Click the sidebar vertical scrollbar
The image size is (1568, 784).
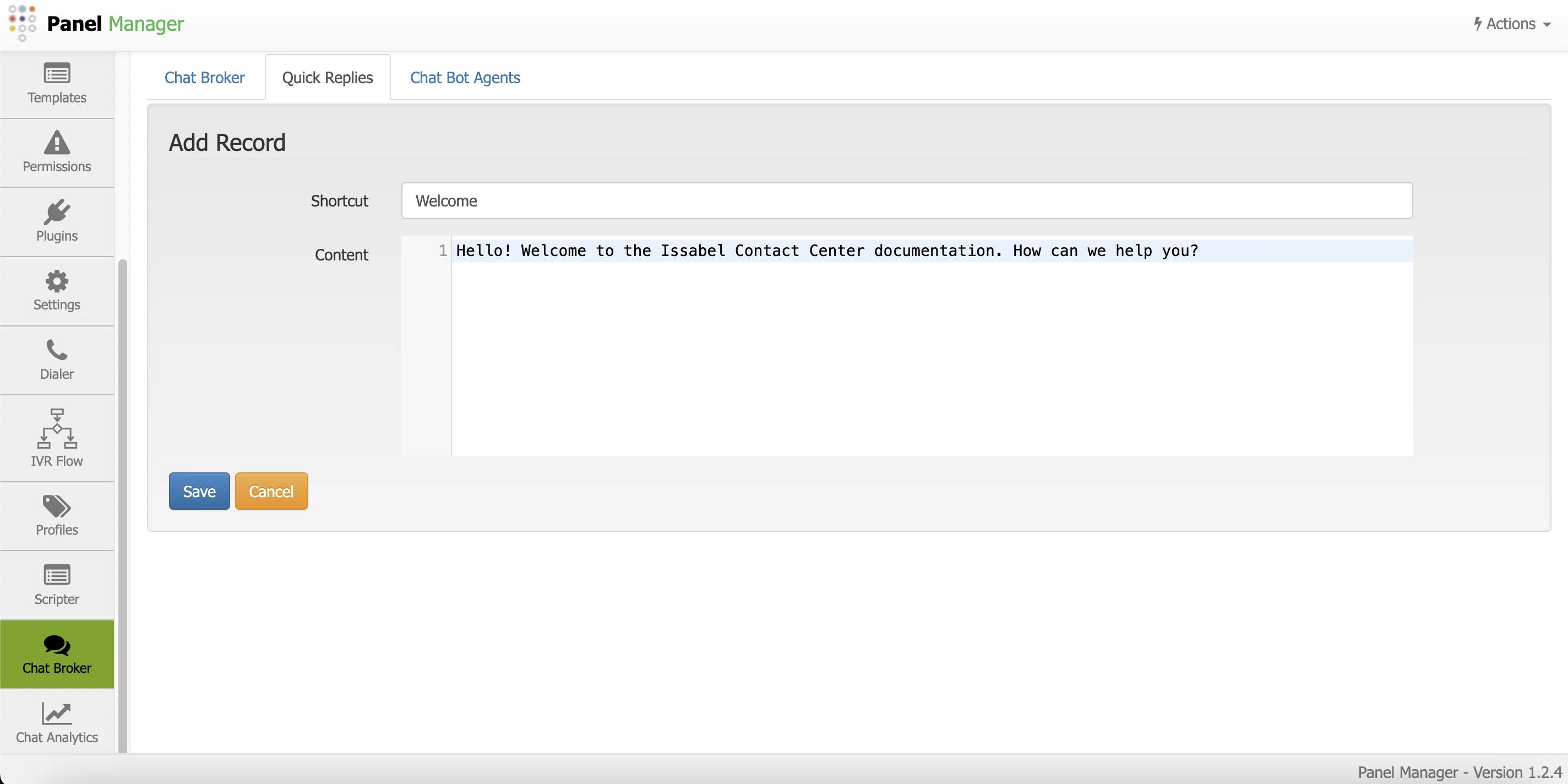click(x=122, y=505)
